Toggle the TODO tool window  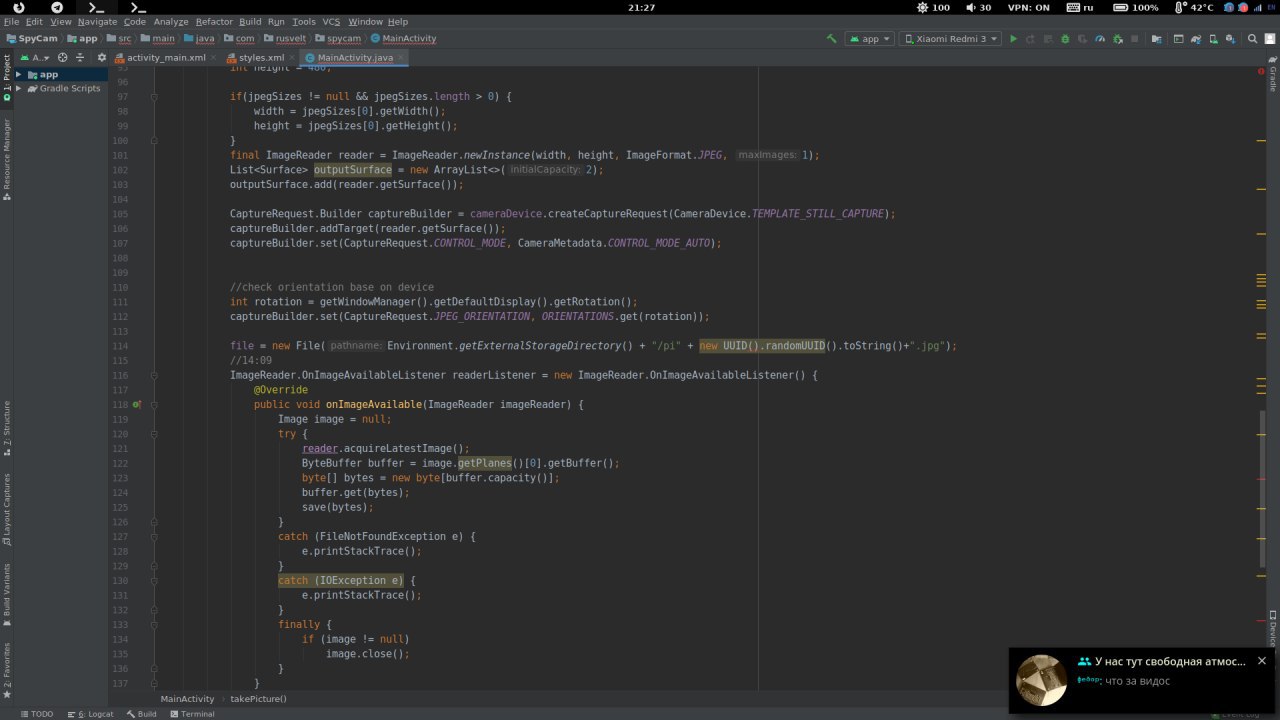click(36, 714)
